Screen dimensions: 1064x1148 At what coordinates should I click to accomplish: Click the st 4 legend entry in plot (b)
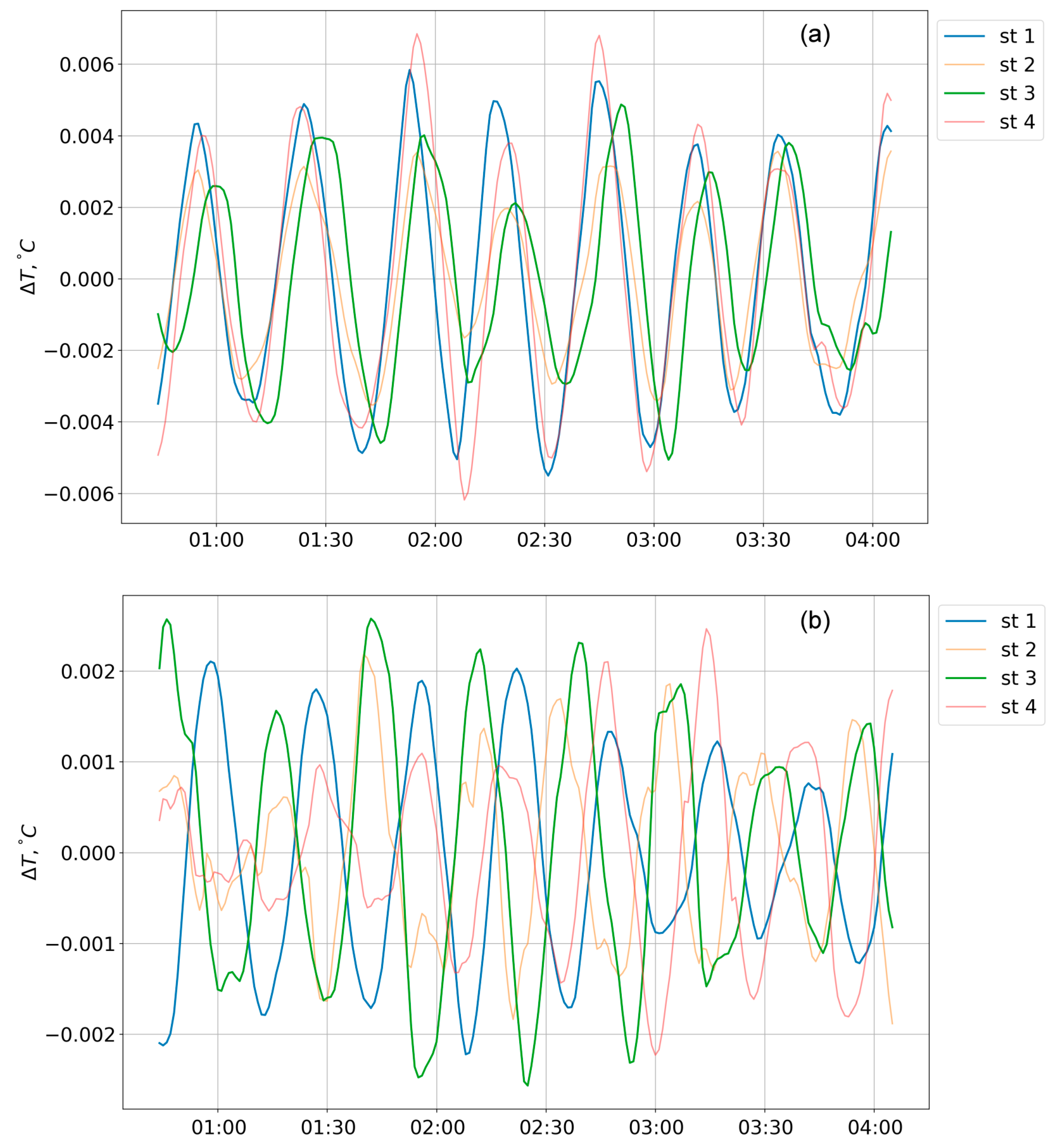pyautogui.click(x=1018, y=707)
